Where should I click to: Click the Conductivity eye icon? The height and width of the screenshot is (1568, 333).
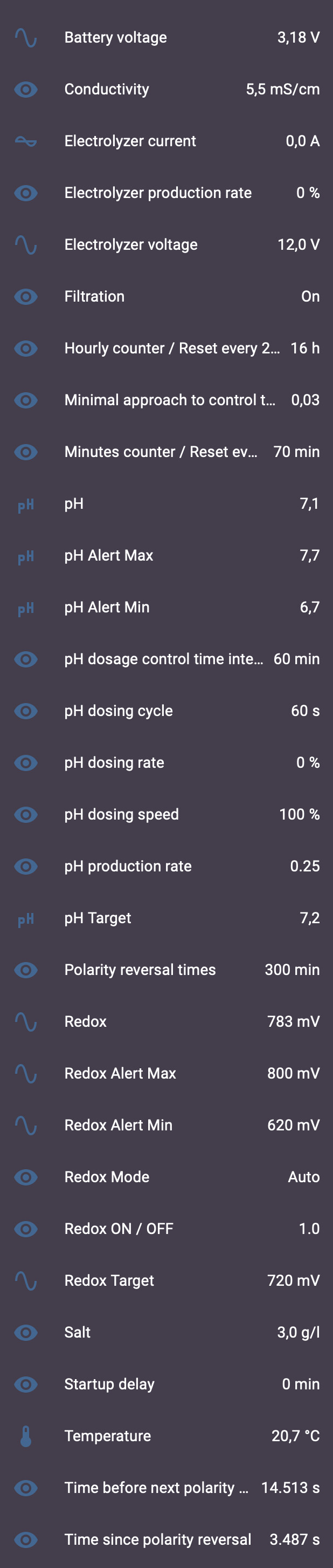click(x=25, y=90)
